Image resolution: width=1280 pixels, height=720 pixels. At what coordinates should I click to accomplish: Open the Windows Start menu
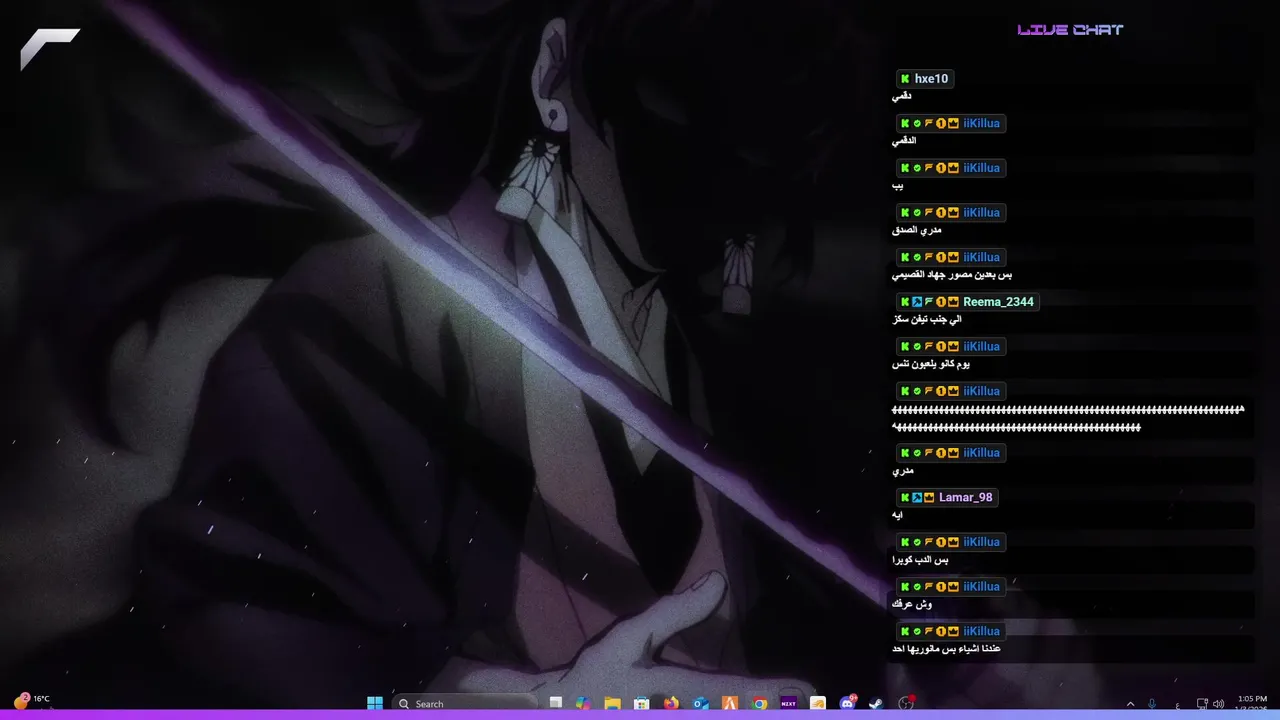(375, 703)
